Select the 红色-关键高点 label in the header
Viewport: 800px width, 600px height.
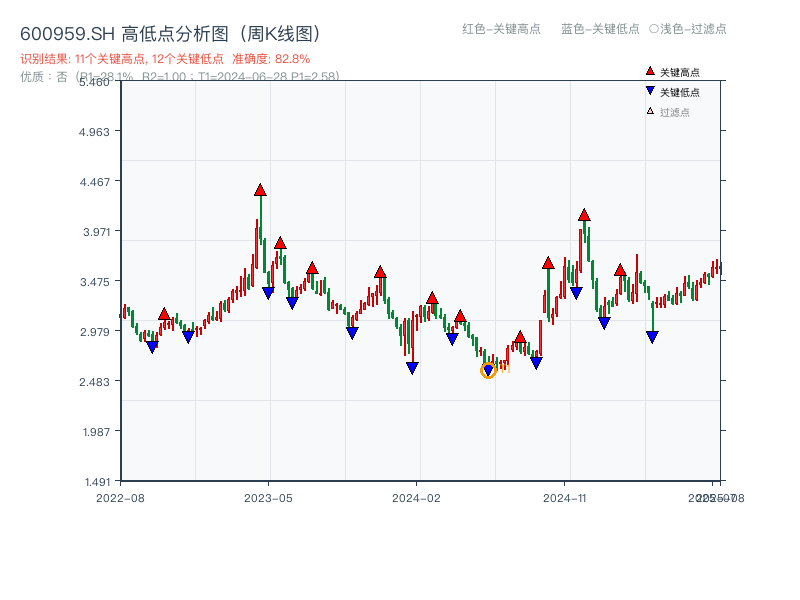501,29
